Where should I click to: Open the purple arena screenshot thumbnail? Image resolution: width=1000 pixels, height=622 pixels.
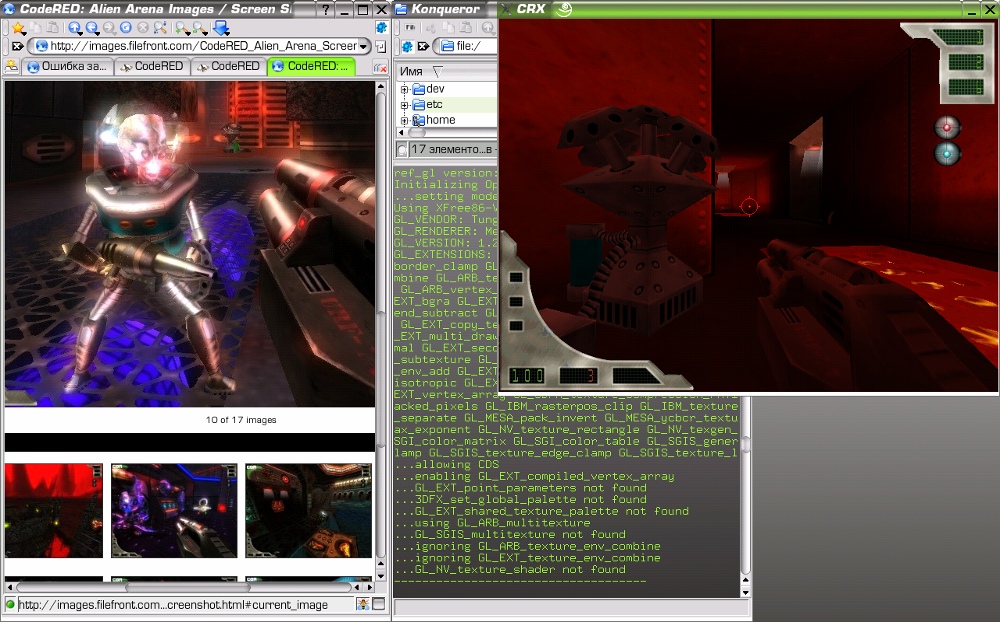point(174,510)
